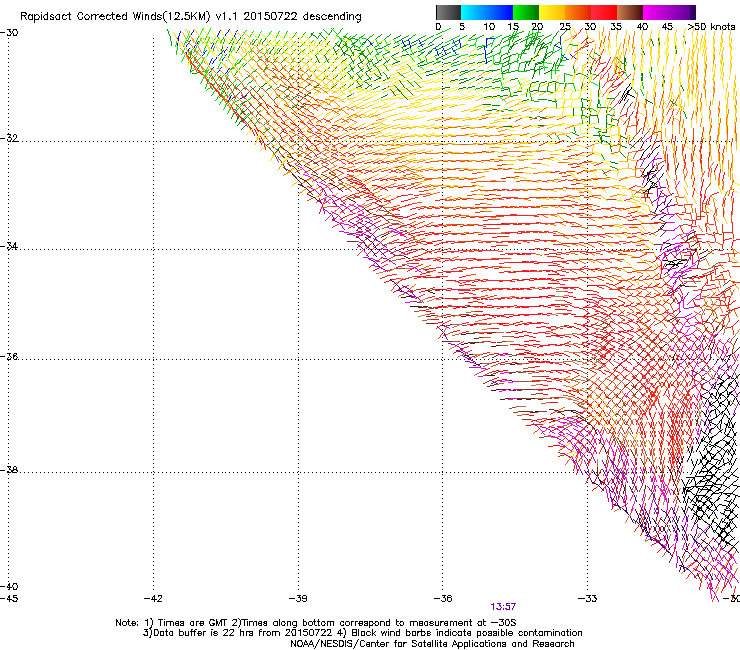740x650 pixels.
Task: Pick the magenta 40–45 knots legend segment
Action: [656, 12]
